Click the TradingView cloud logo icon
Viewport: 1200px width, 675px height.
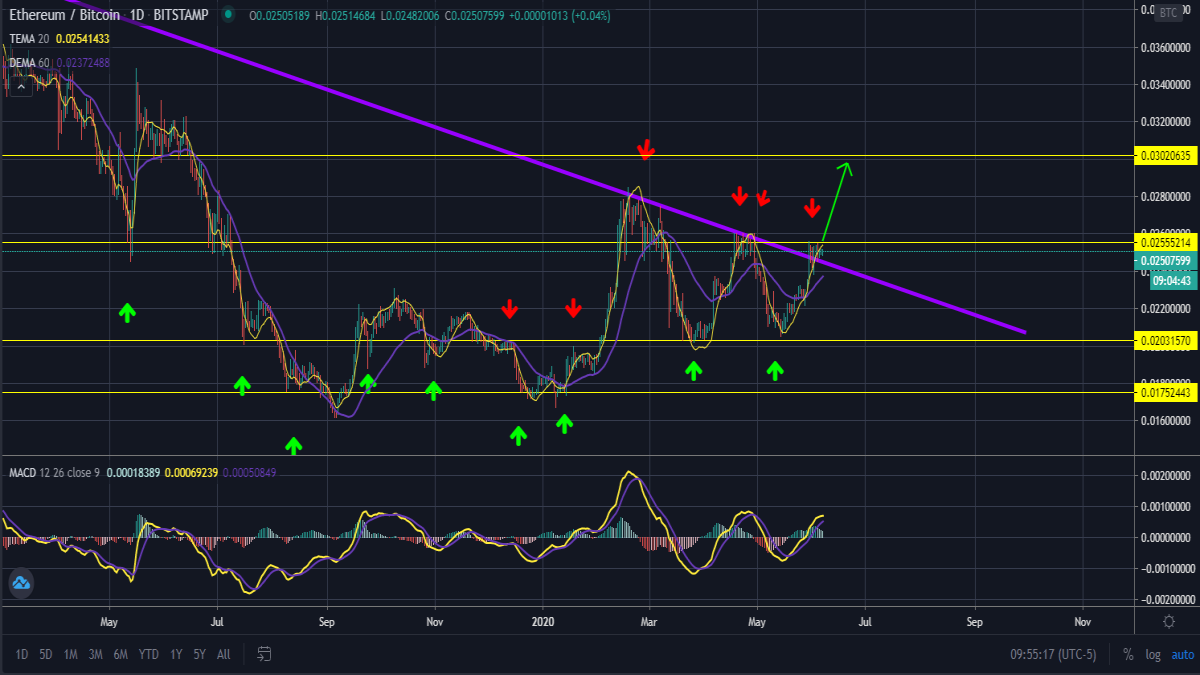tap(21, 584)
